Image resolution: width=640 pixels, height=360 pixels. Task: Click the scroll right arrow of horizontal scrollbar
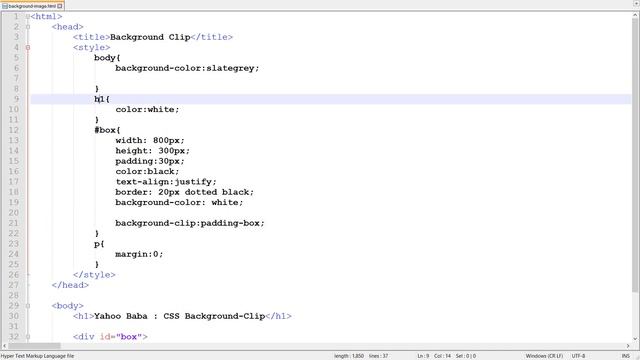point(628,346)
